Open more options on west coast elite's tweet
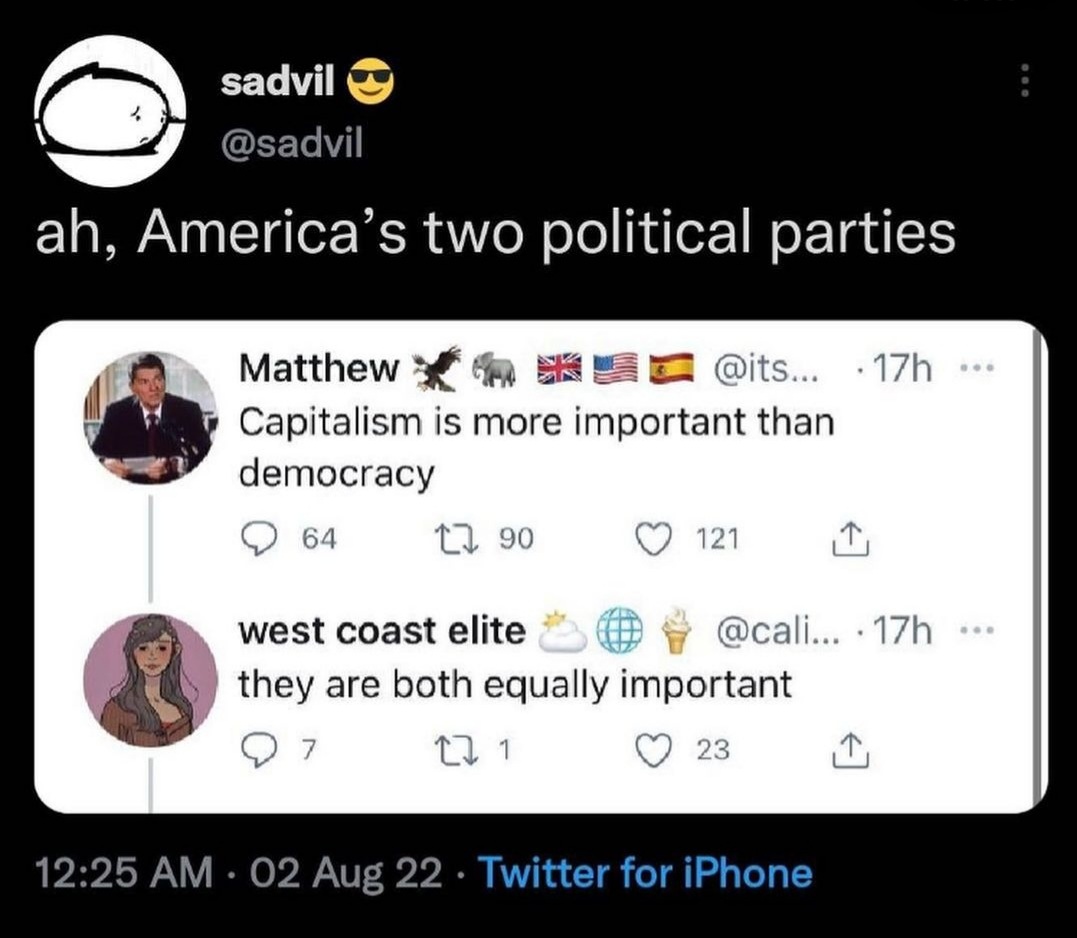Screen dimensions: 1077x938 coord(985,632)
